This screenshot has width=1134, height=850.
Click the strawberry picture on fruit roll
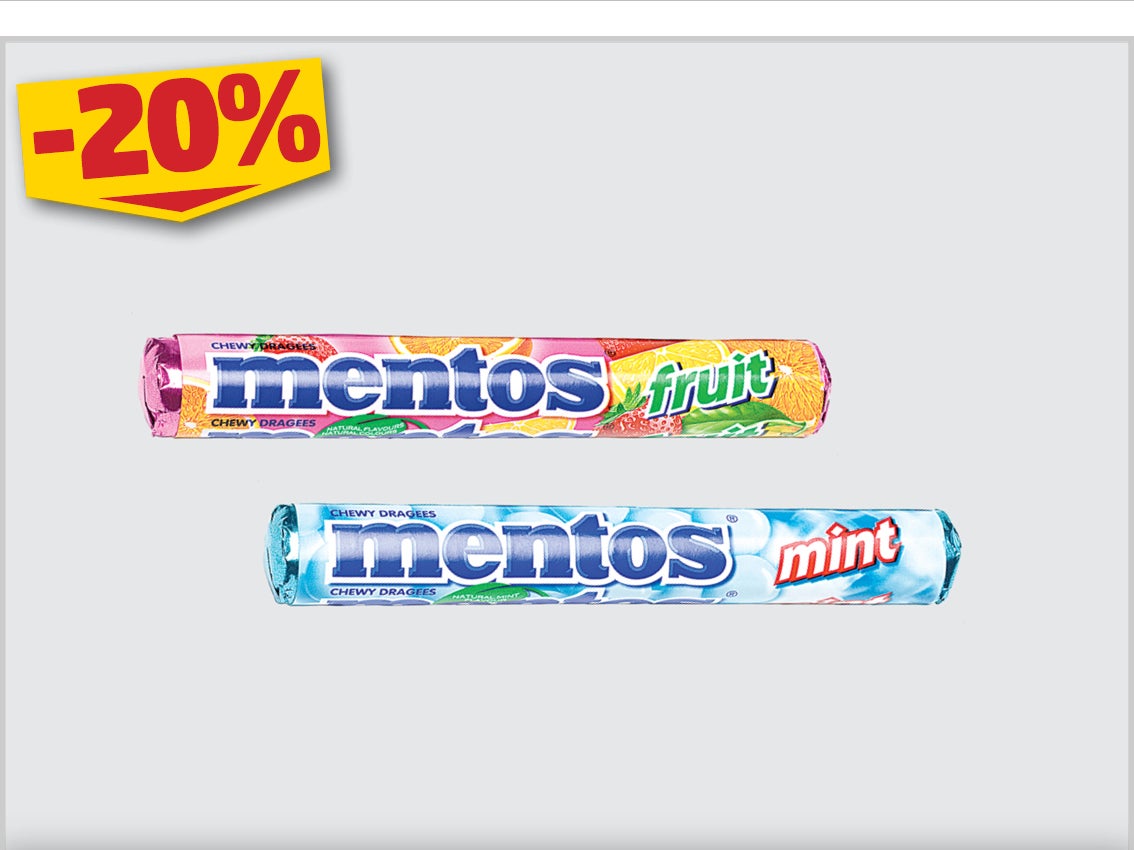640,416
